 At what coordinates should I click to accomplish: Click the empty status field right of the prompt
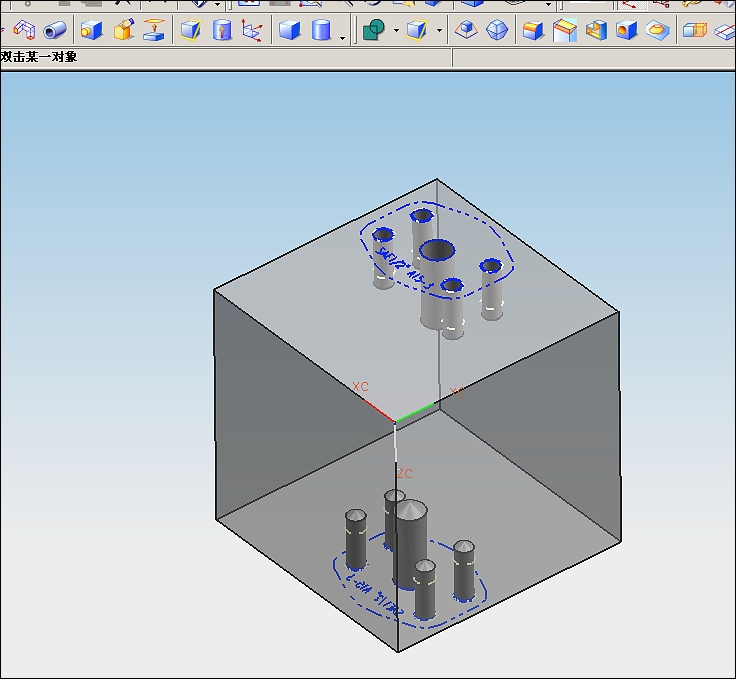pyautogui.click(x=594, y=58)
